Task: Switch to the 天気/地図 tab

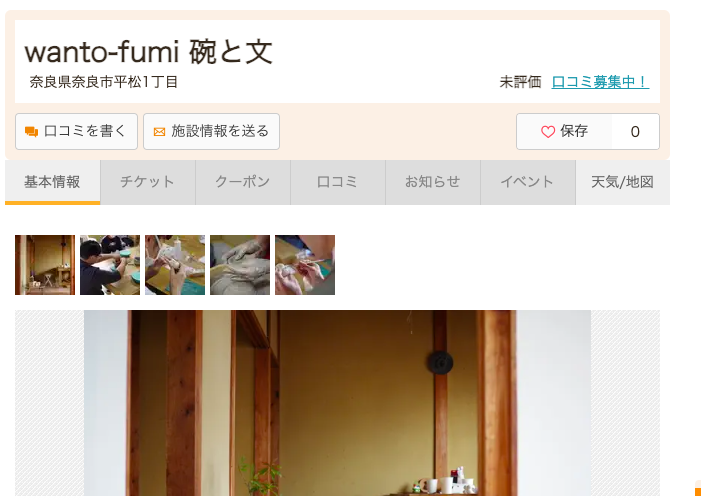Action: pyautogui.click(x=623, y=182)
